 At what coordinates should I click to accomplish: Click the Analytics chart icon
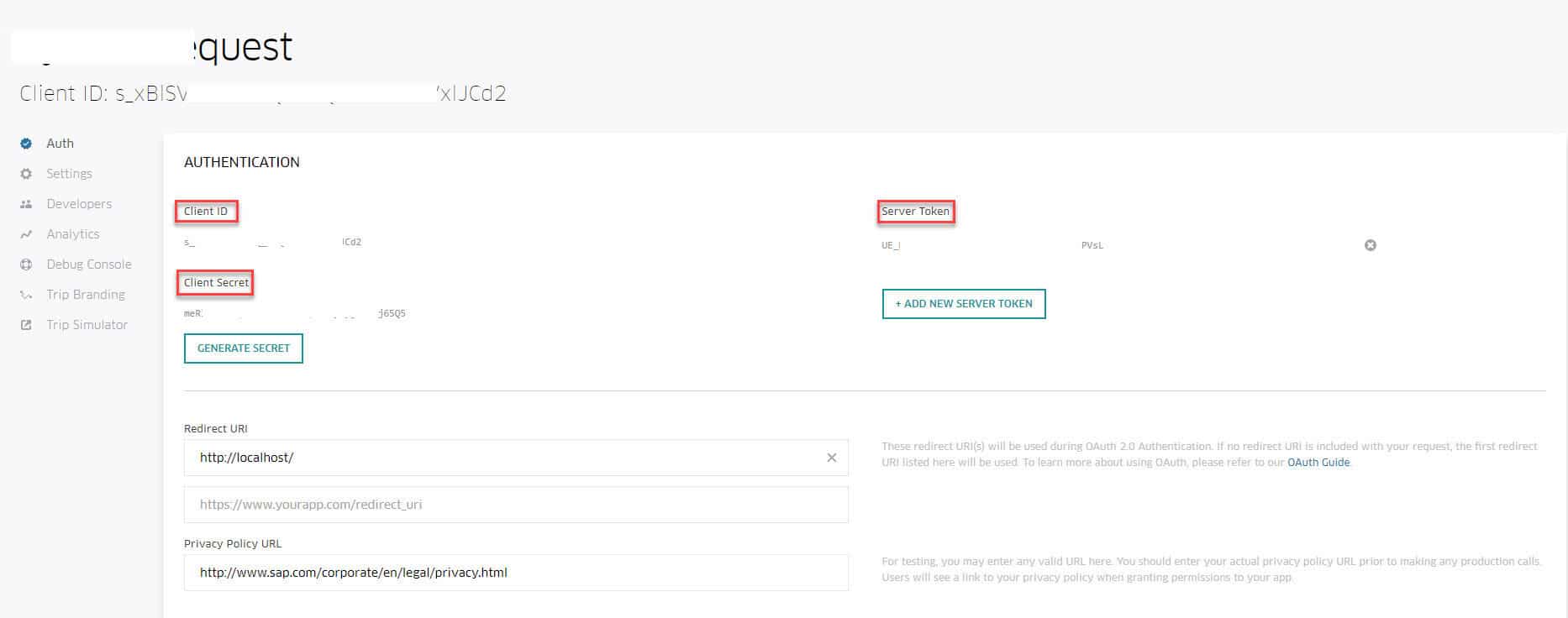[26, 234]
